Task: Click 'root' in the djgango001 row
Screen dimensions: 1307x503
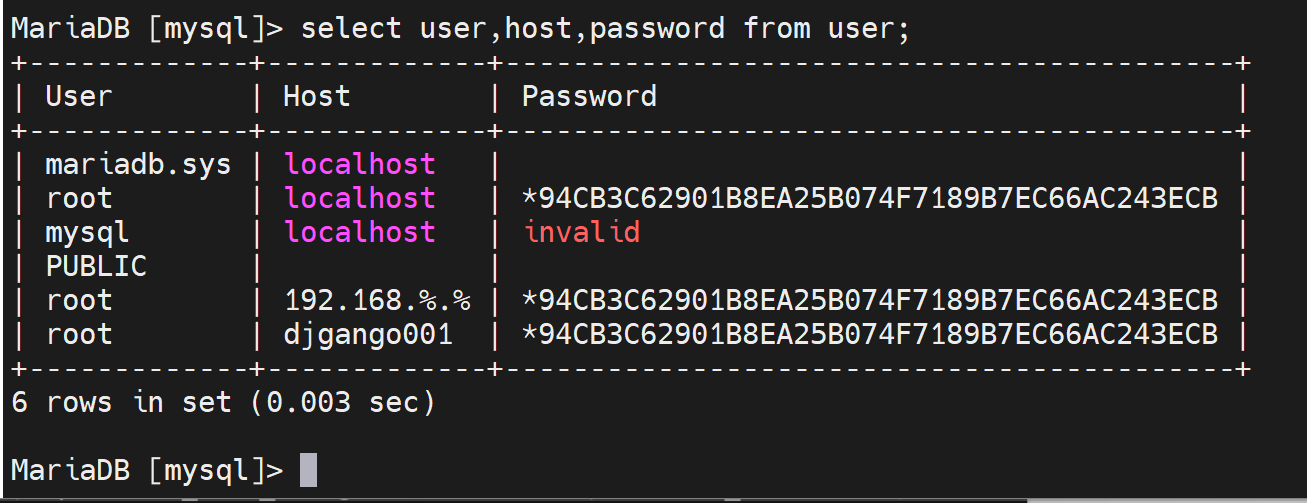Action: tap(79, 334)
